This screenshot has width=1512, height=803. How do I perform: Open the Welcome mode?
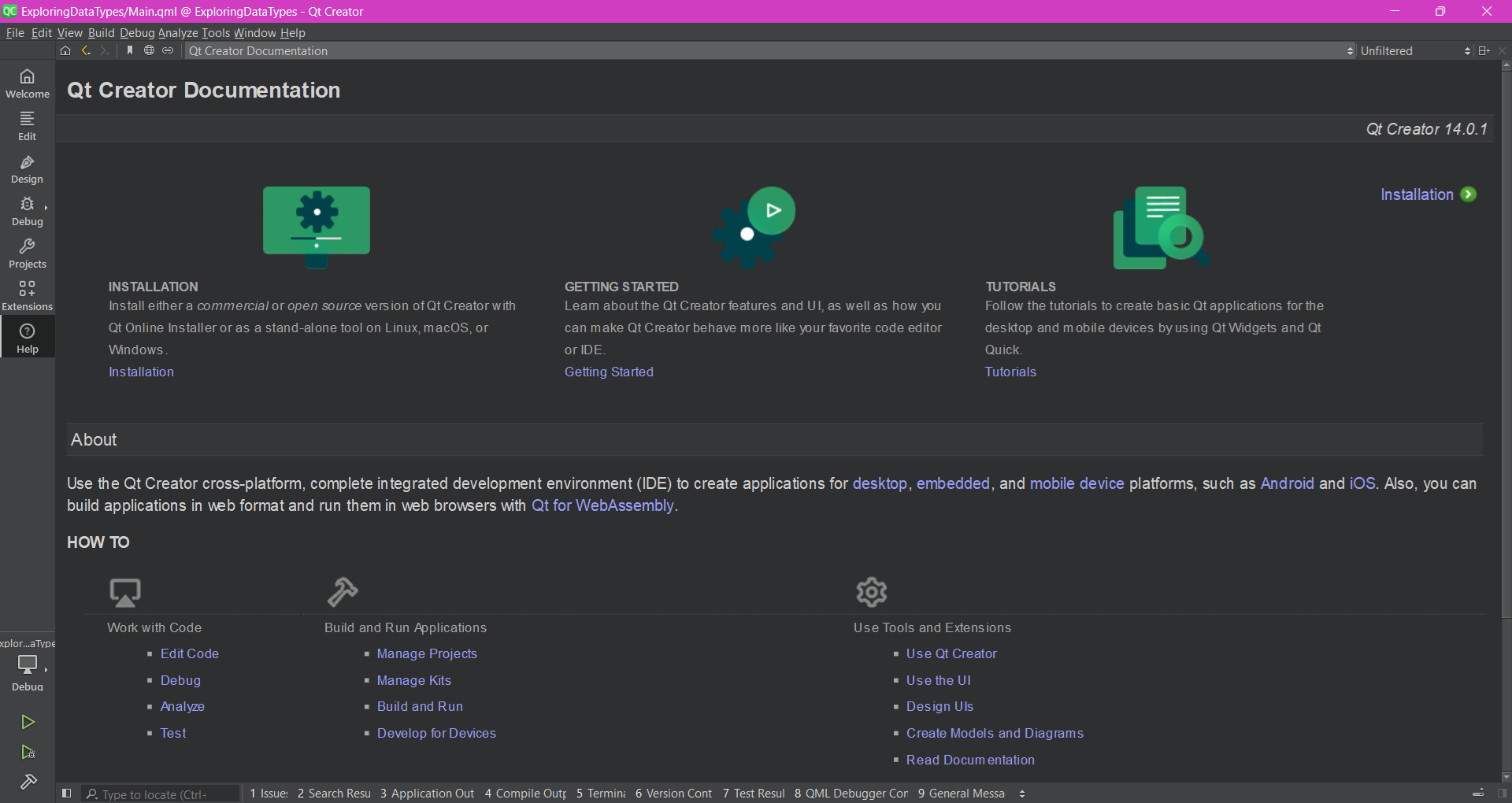[28, 83]
